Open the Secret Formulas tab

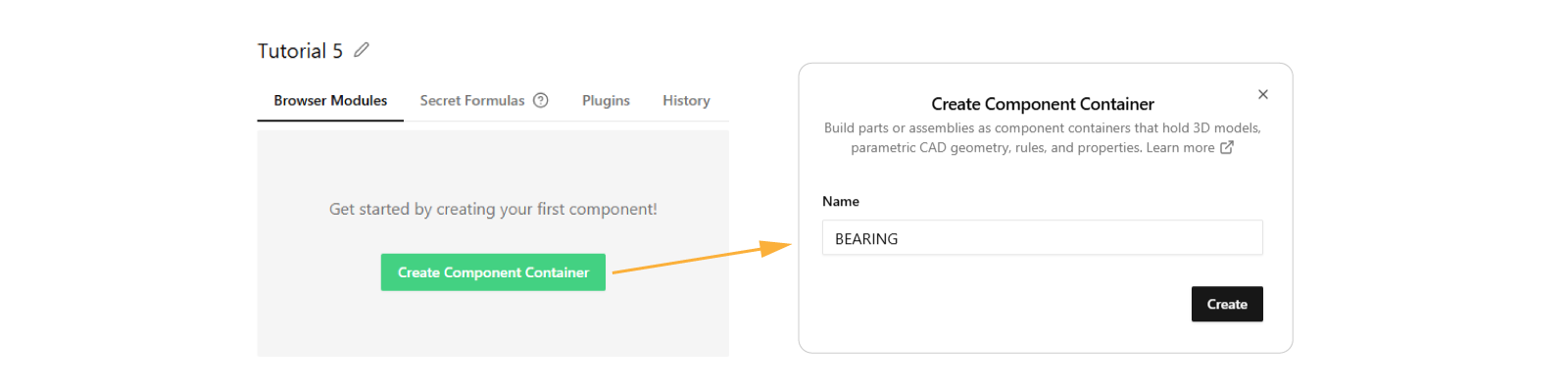point(471,100)
